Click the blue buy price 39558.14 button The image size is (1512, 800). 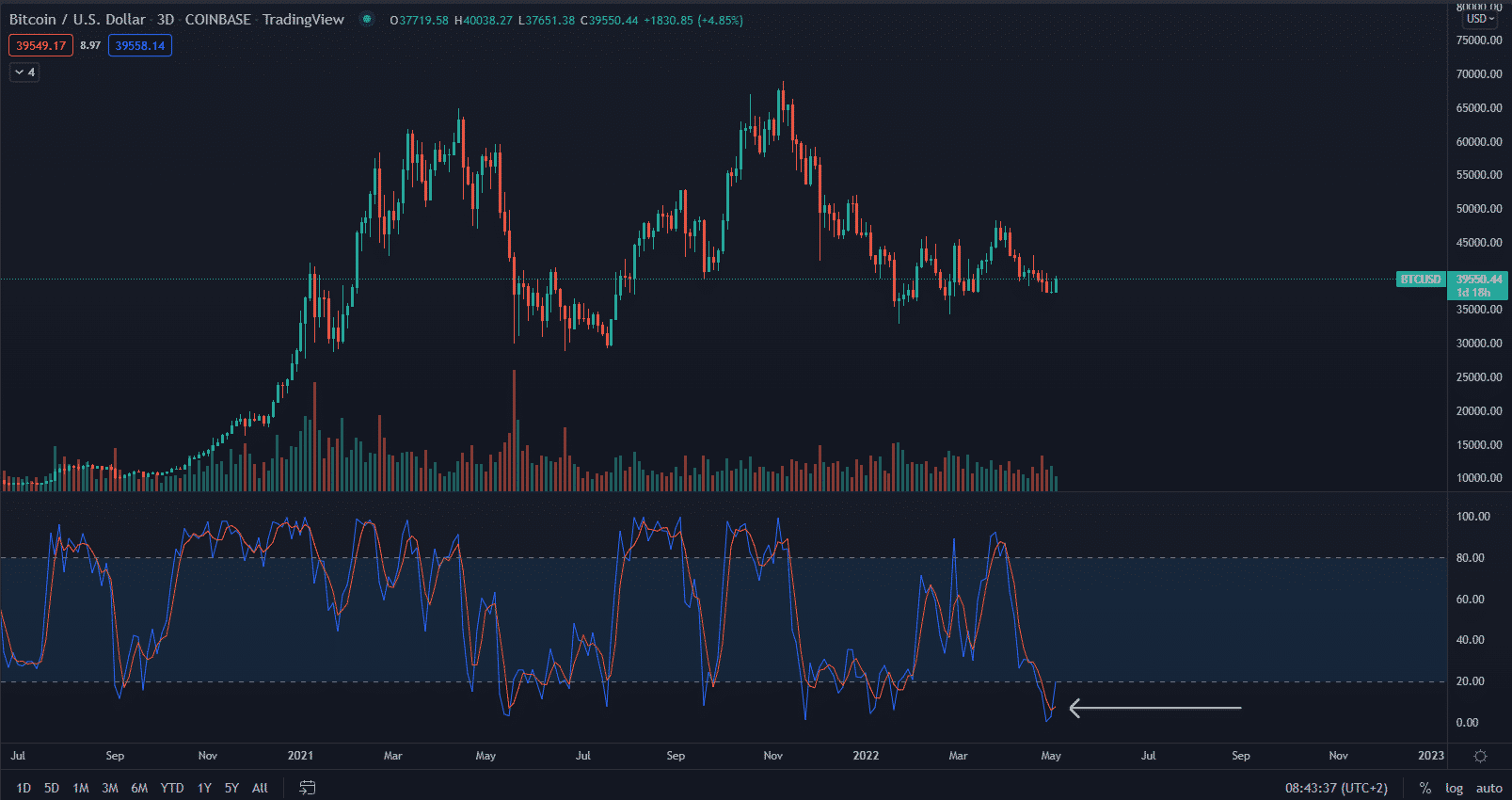[x=139, y=45]
